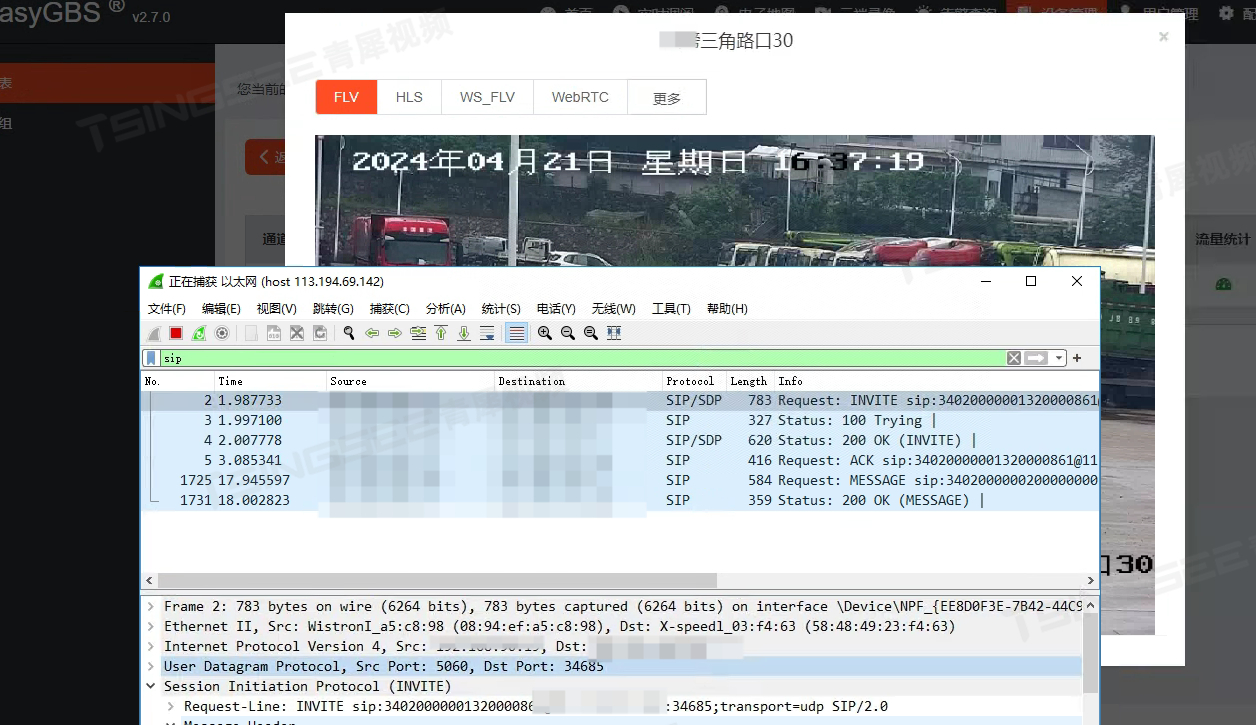Image resolution: width=1256 pixels, height=725 pixels.
Task: Open the 工具(T) menu
Action: (671, 309)
